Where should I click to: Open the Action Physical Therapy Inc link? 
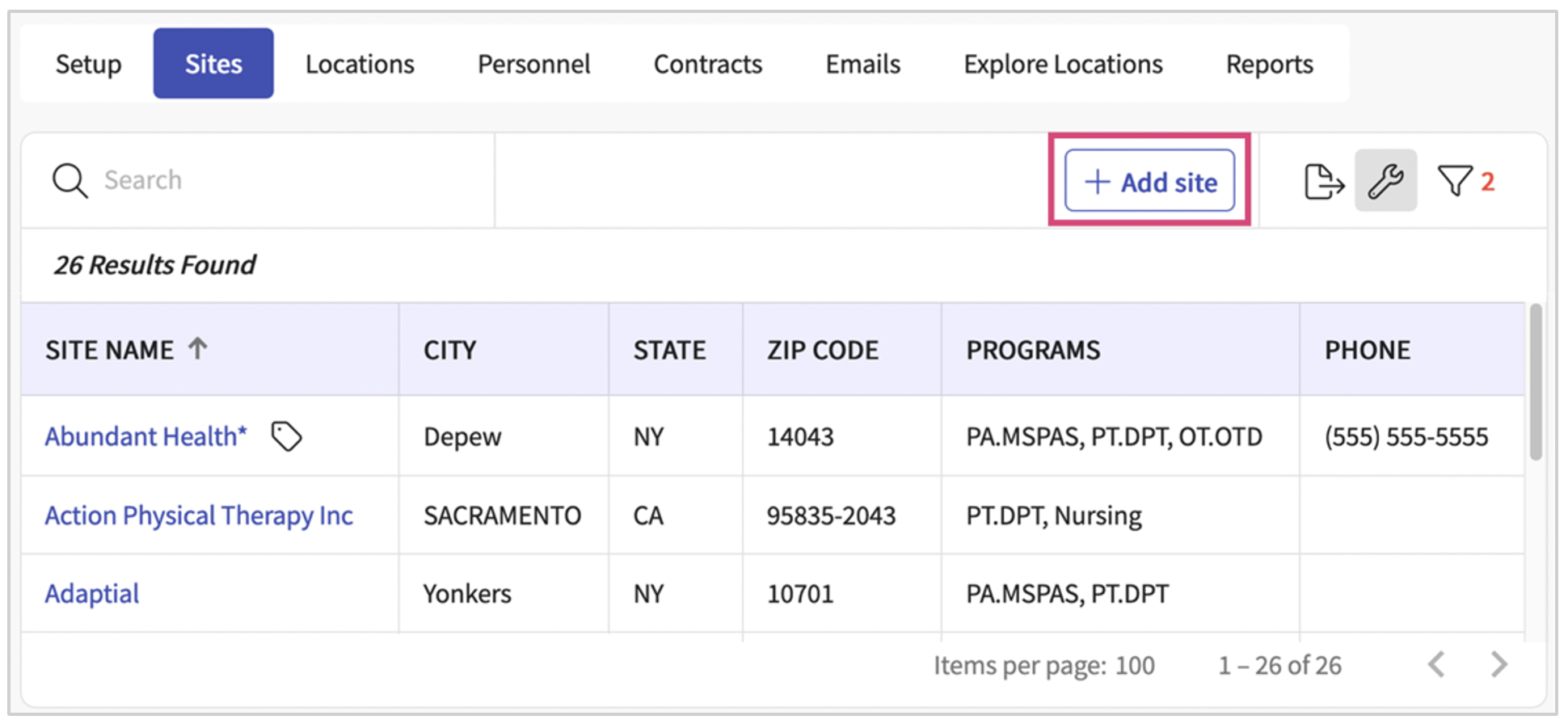point(199,516)
